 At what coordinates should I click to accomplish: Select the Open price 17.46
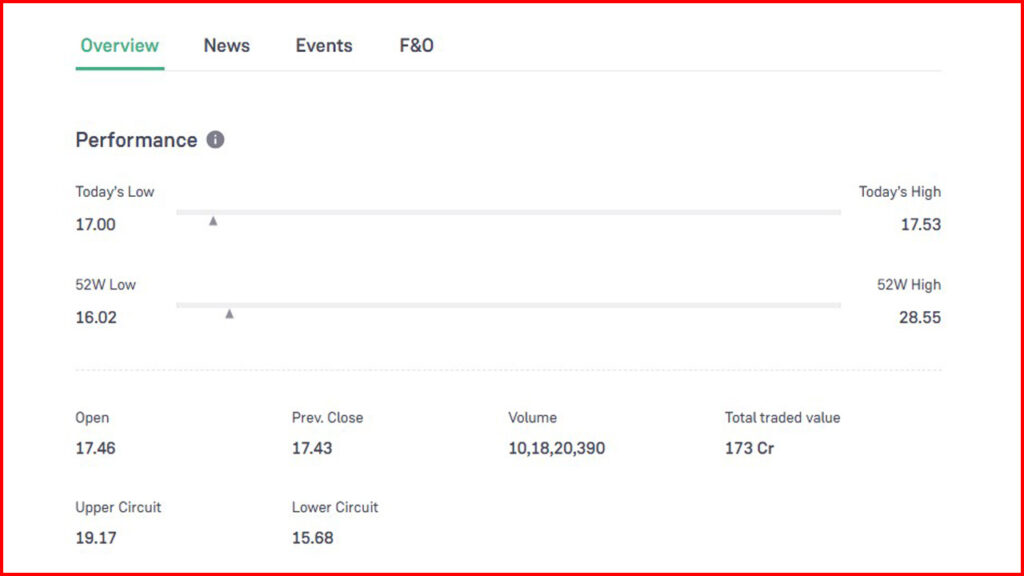click(x=95, y=448)
